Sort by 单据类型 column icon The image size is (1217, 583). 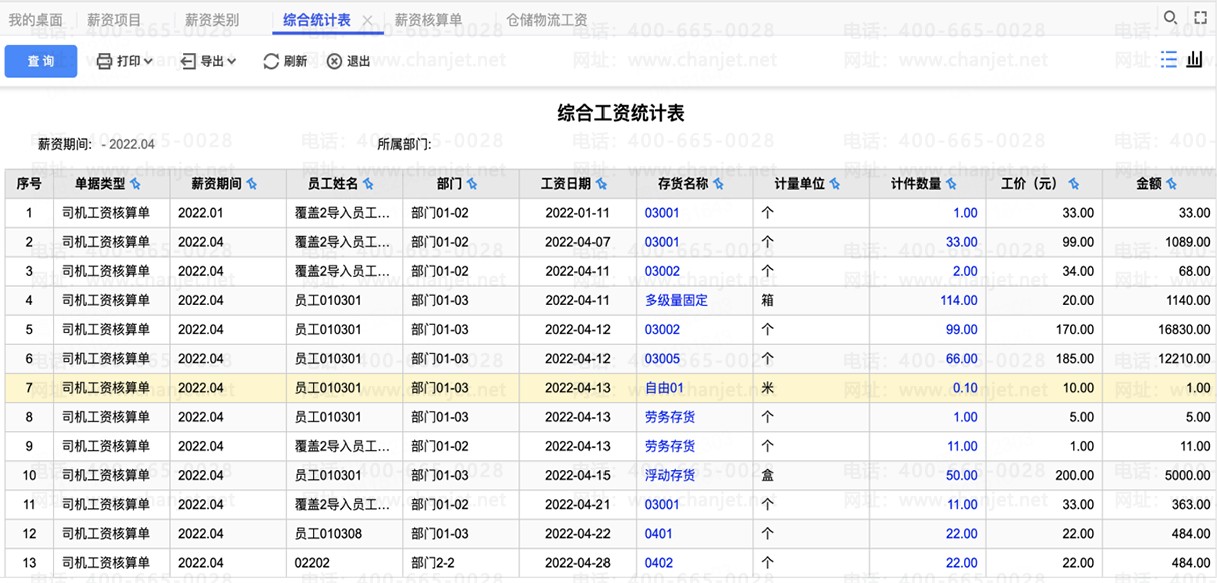136,185
